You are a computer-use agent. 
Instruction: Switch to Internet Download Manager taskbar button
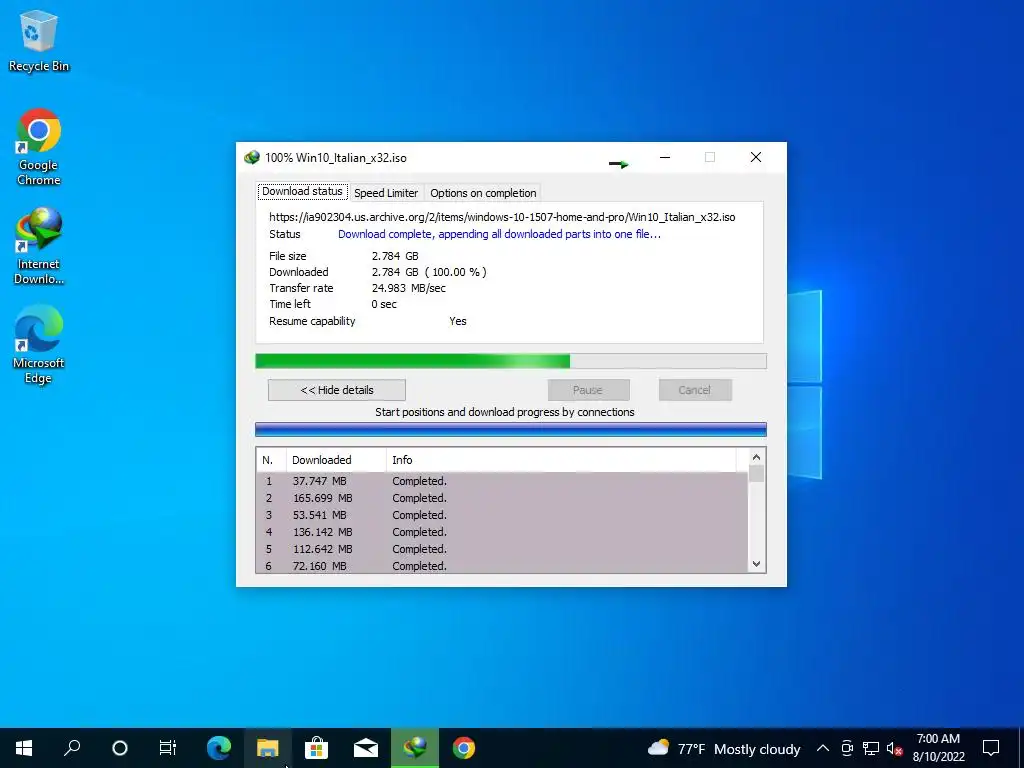click(x=415, y=748)
